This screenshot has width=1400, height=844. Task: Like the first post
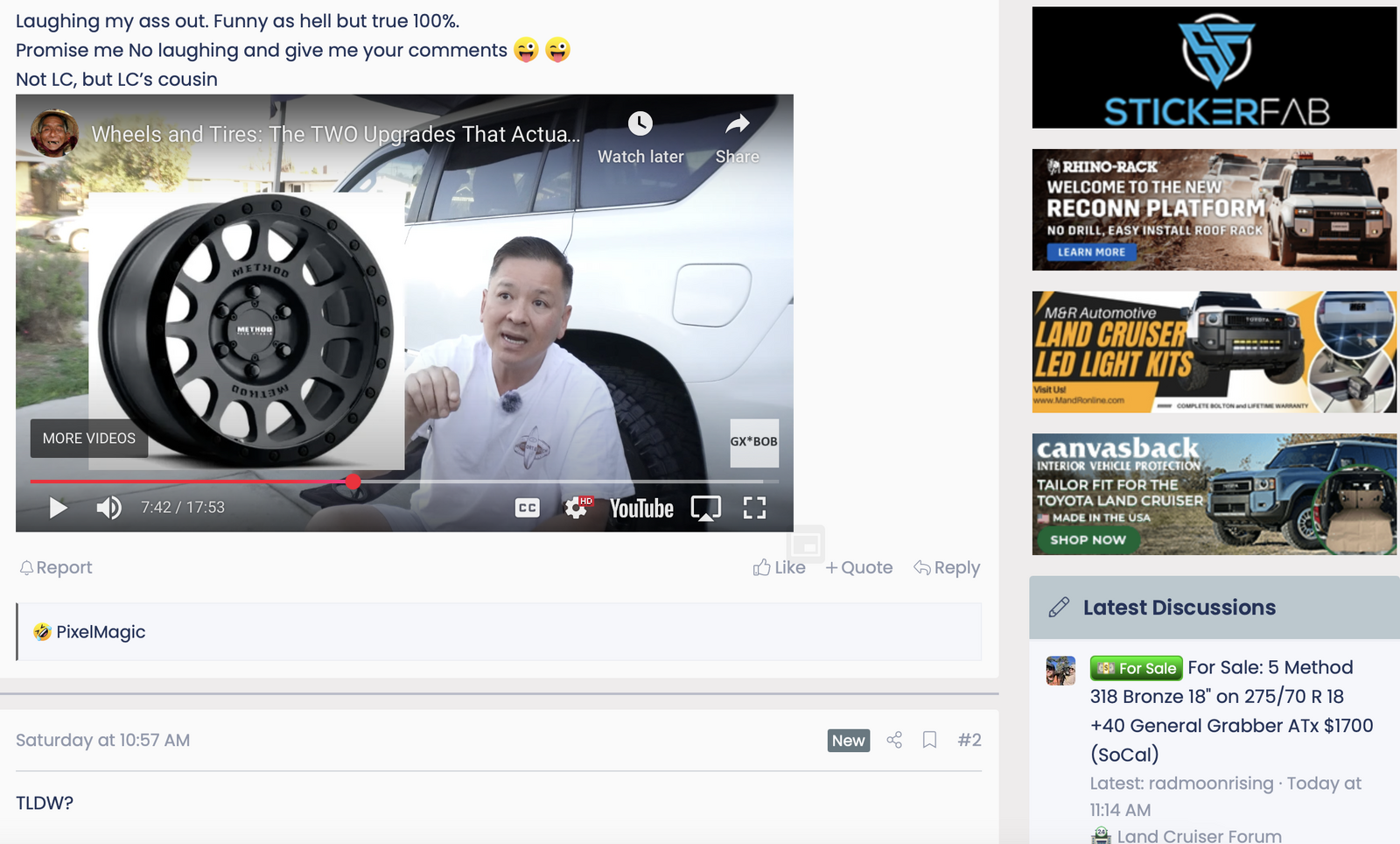click(x=779, y=567)
